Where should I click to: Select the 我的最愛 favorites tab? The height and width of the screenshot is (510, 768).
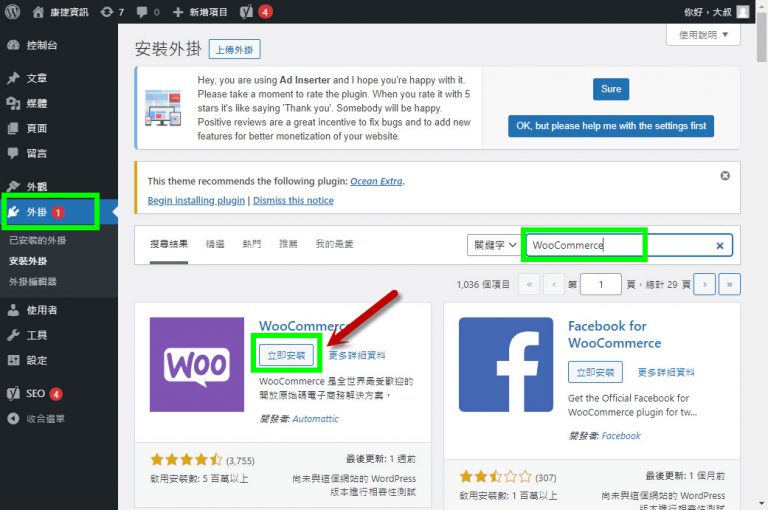pos(334,244)
